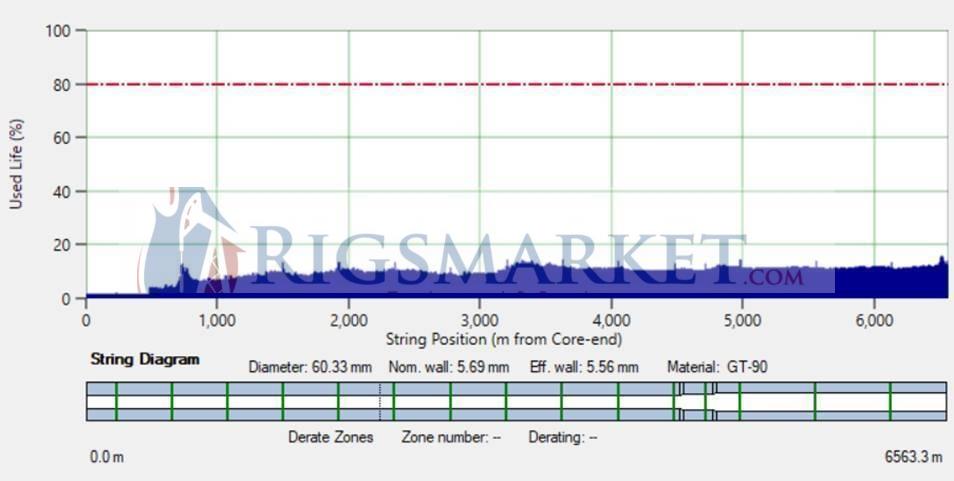Screen dimensions: 954x481
Task: Select the Eff. wall 5.56 mm readout
Action: pos(584,367)
